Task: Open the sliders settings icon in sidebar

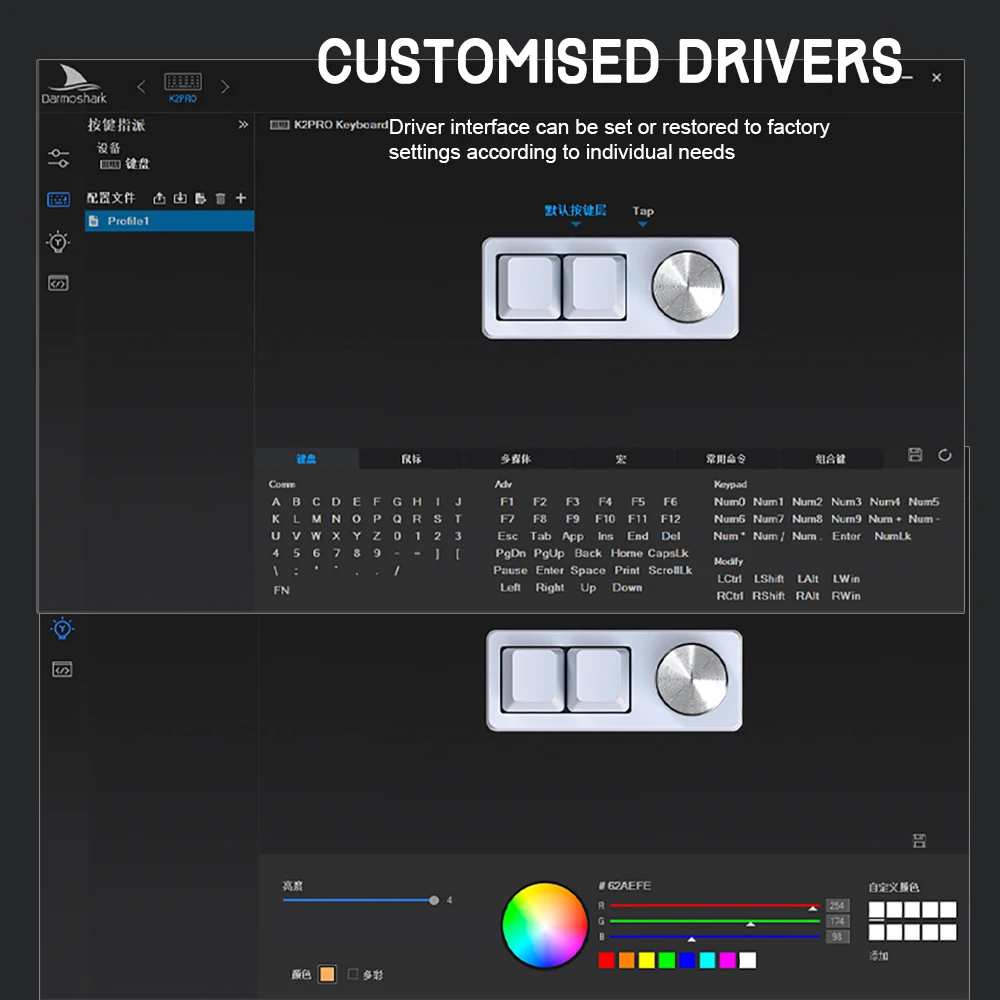Action: click(x=58, y=158)
